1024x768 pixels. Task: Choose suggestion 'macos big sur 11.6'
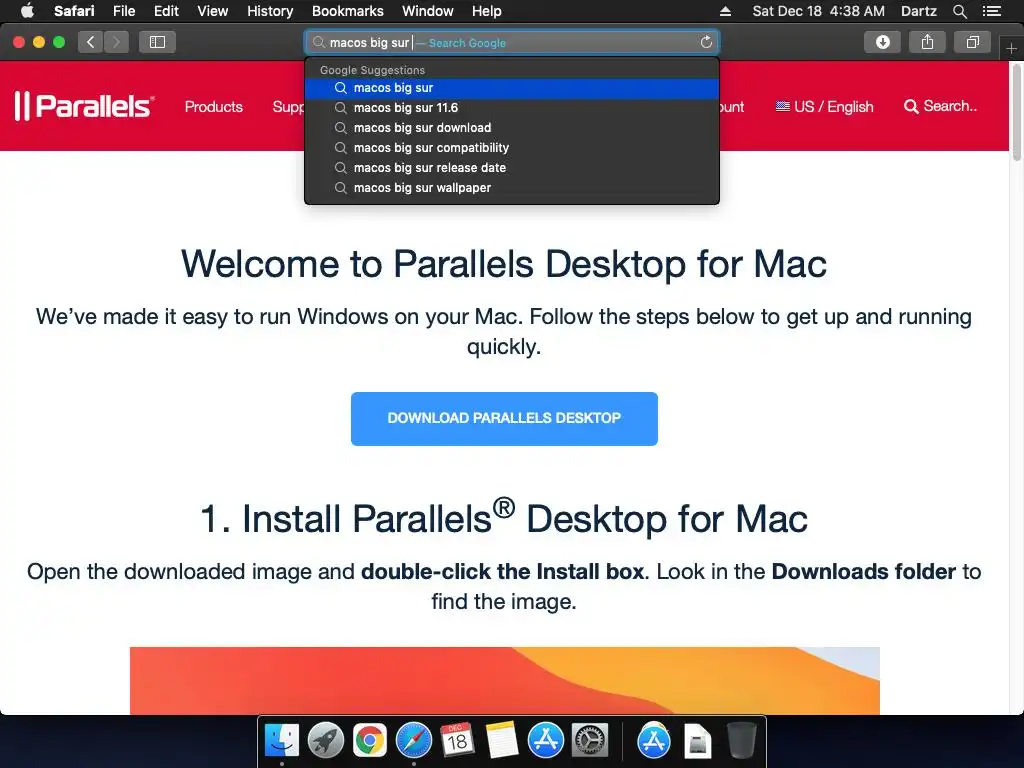coord(512,108)
